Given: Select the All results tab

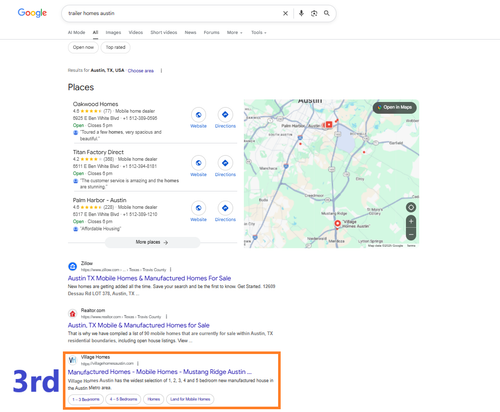Looking at the screenshot, I should pos(95,32).
